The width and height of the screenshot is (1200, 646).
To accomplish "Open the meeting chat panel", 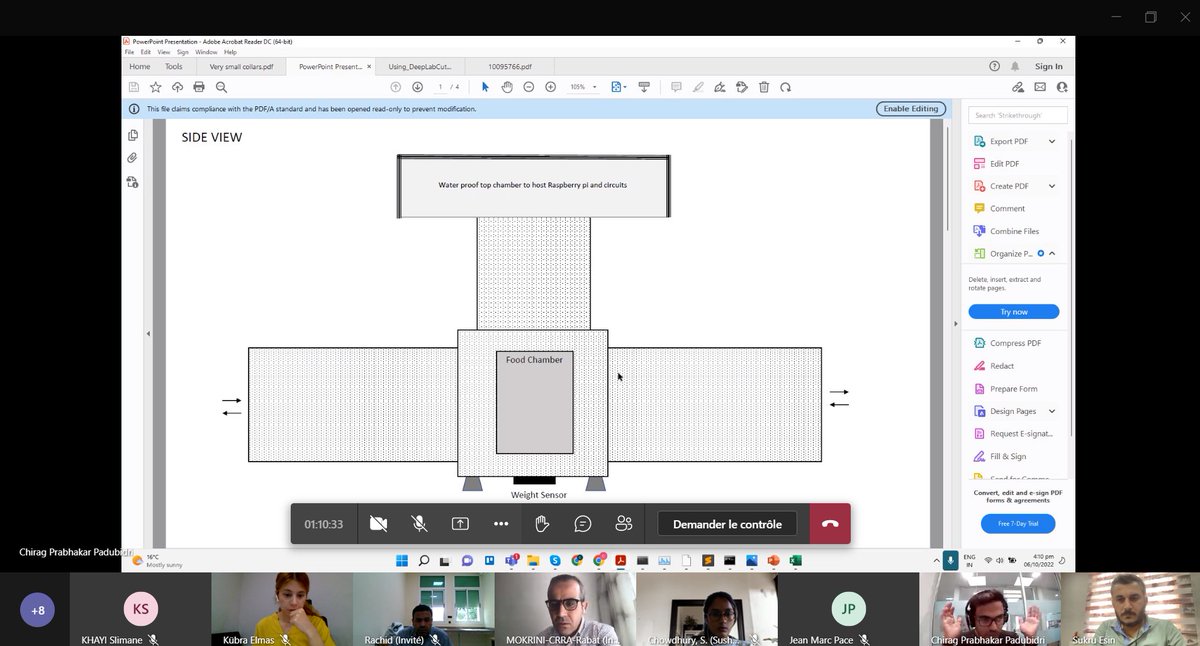I will coord(583,524).
